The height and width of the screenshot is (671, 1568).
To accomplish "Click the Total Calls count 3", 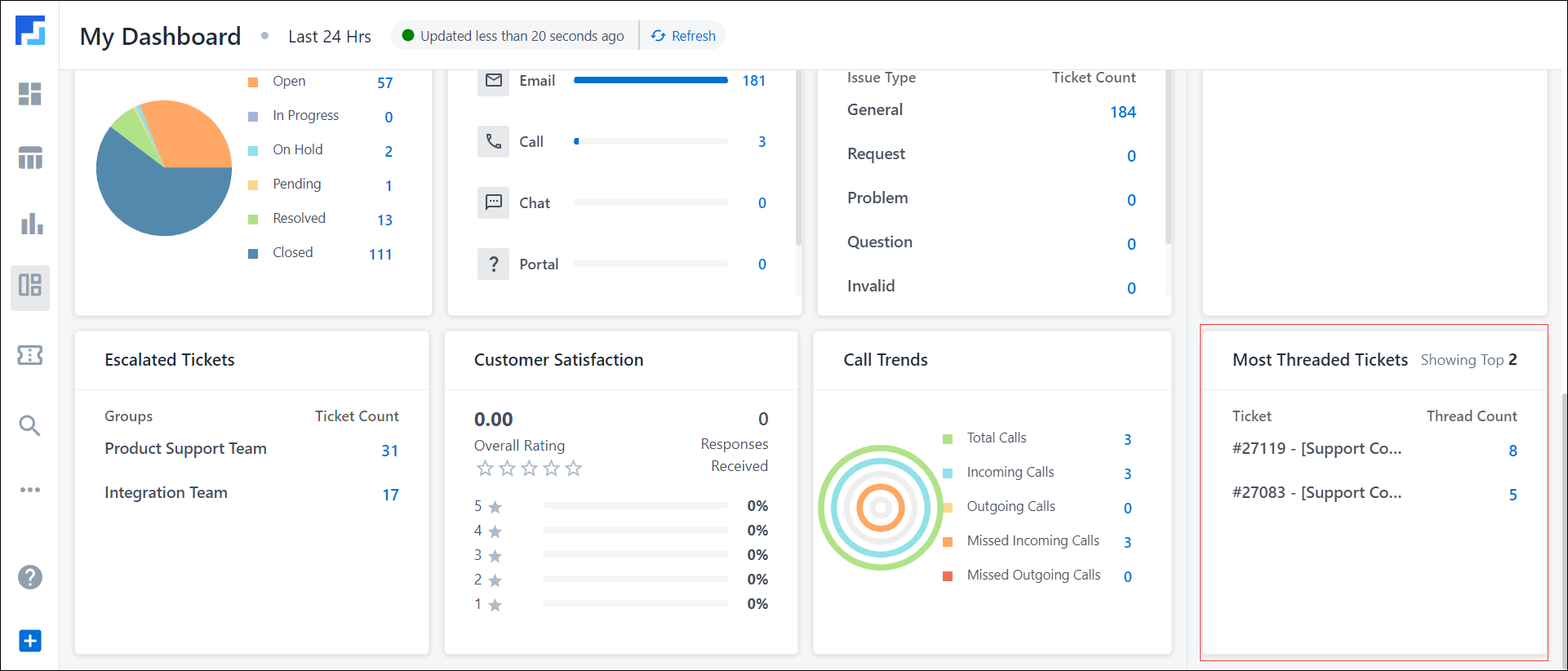I will 1128,440.
